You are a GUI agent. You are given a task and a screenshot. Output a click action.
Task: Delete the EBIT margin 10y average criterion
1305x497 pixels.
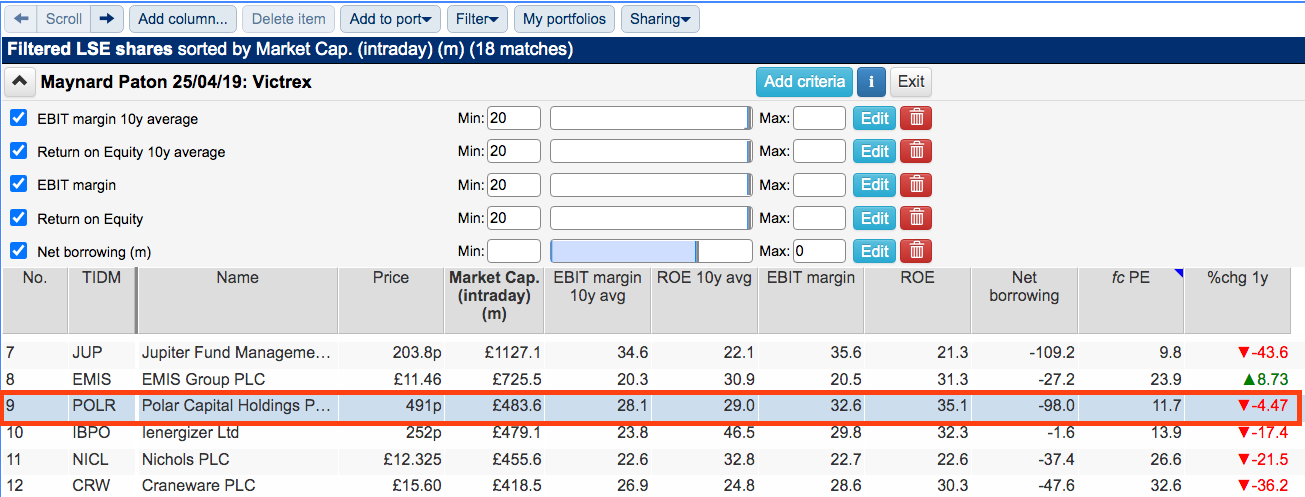916,118
